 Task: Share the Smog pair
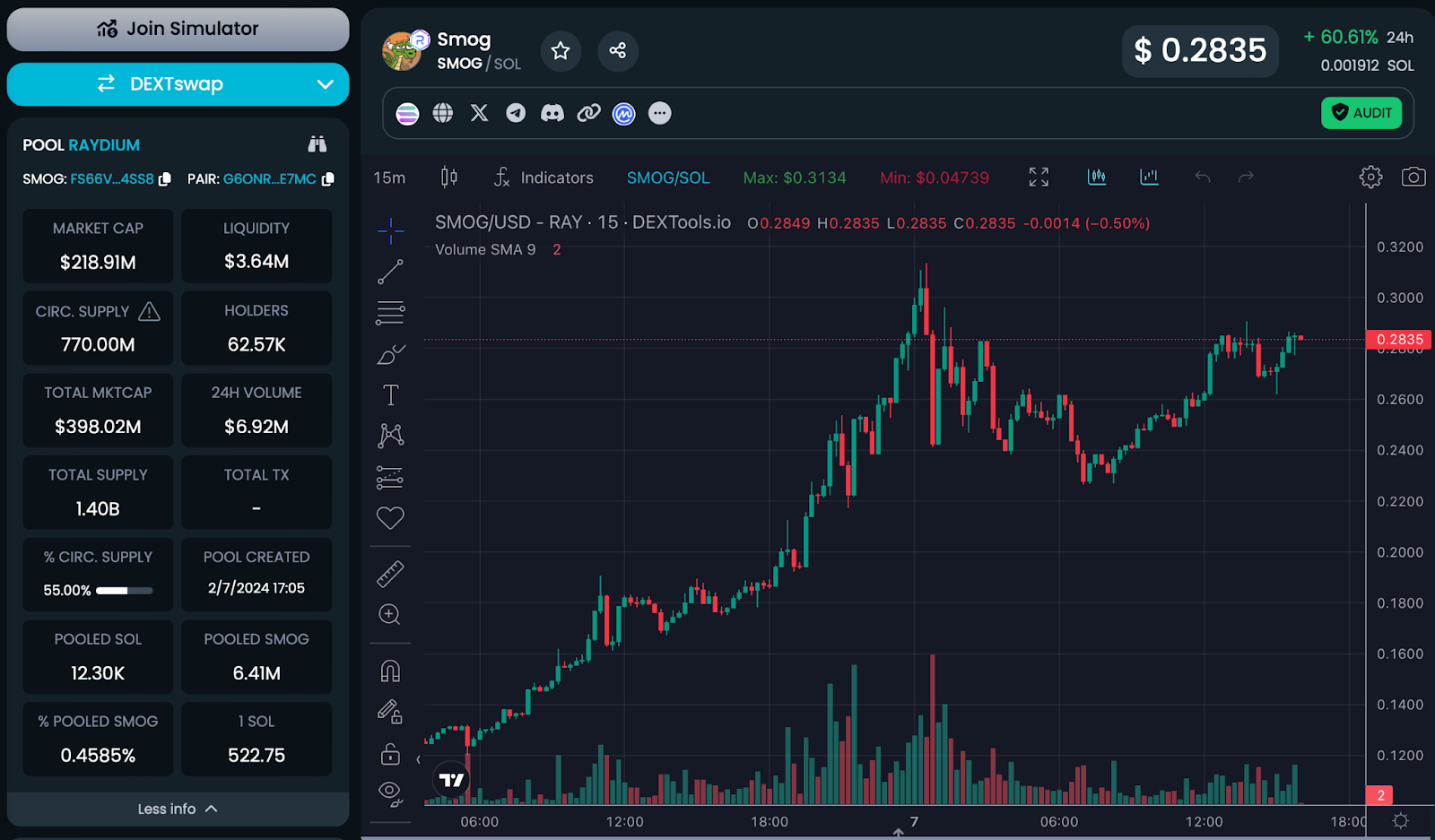pos(617,51)
